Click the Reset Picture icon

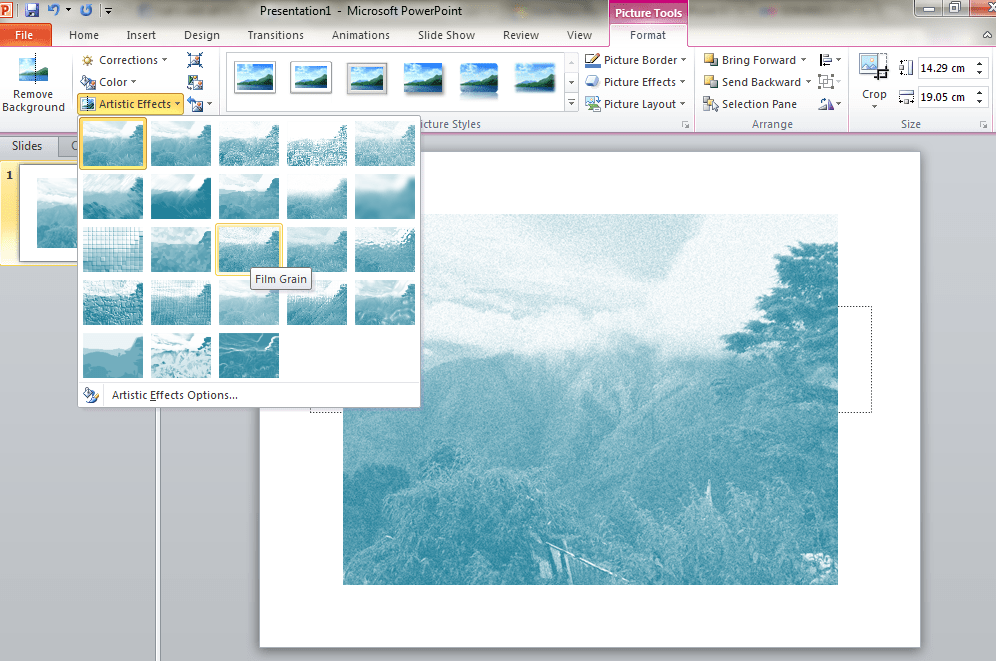(x=193, y=104)
